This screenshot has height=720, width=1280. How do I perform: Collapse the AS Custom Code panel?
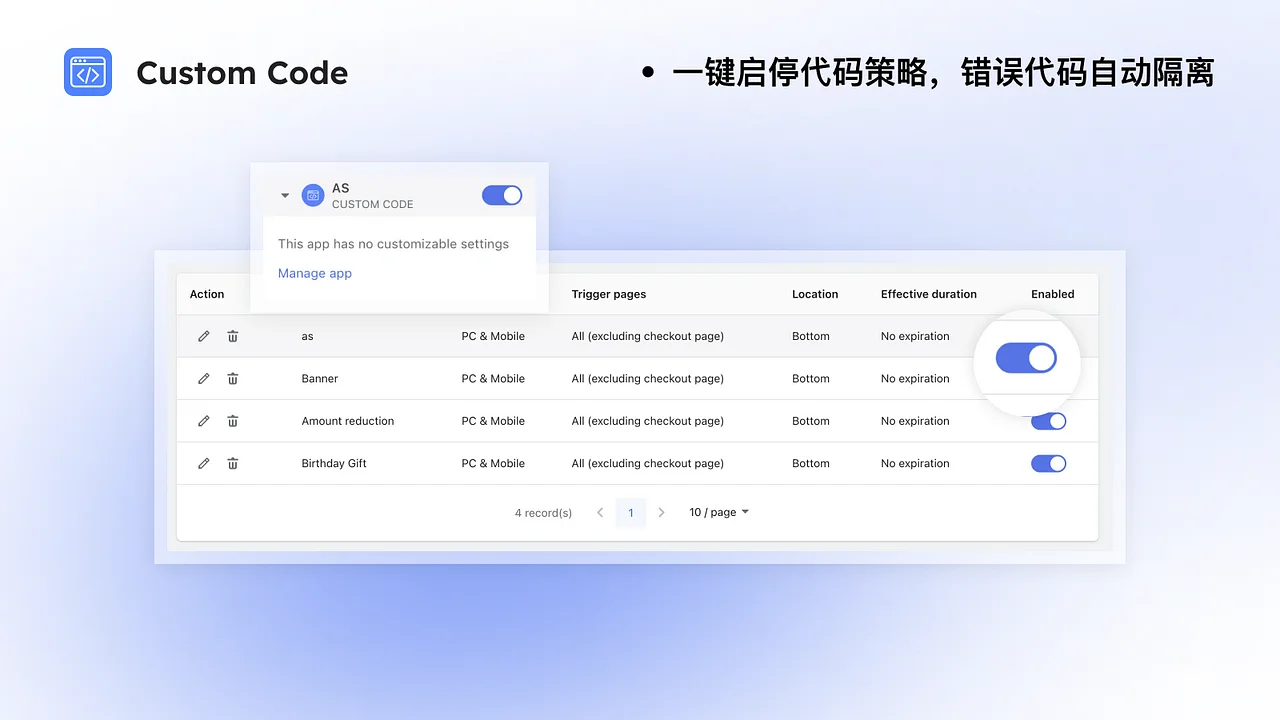(x=285, y=196)
